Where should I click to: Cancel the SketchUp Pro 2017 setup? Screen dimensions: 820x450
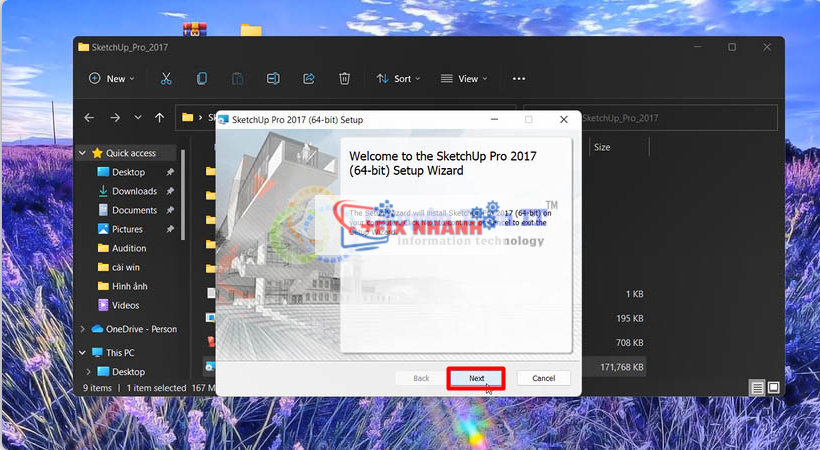[543, 378]
